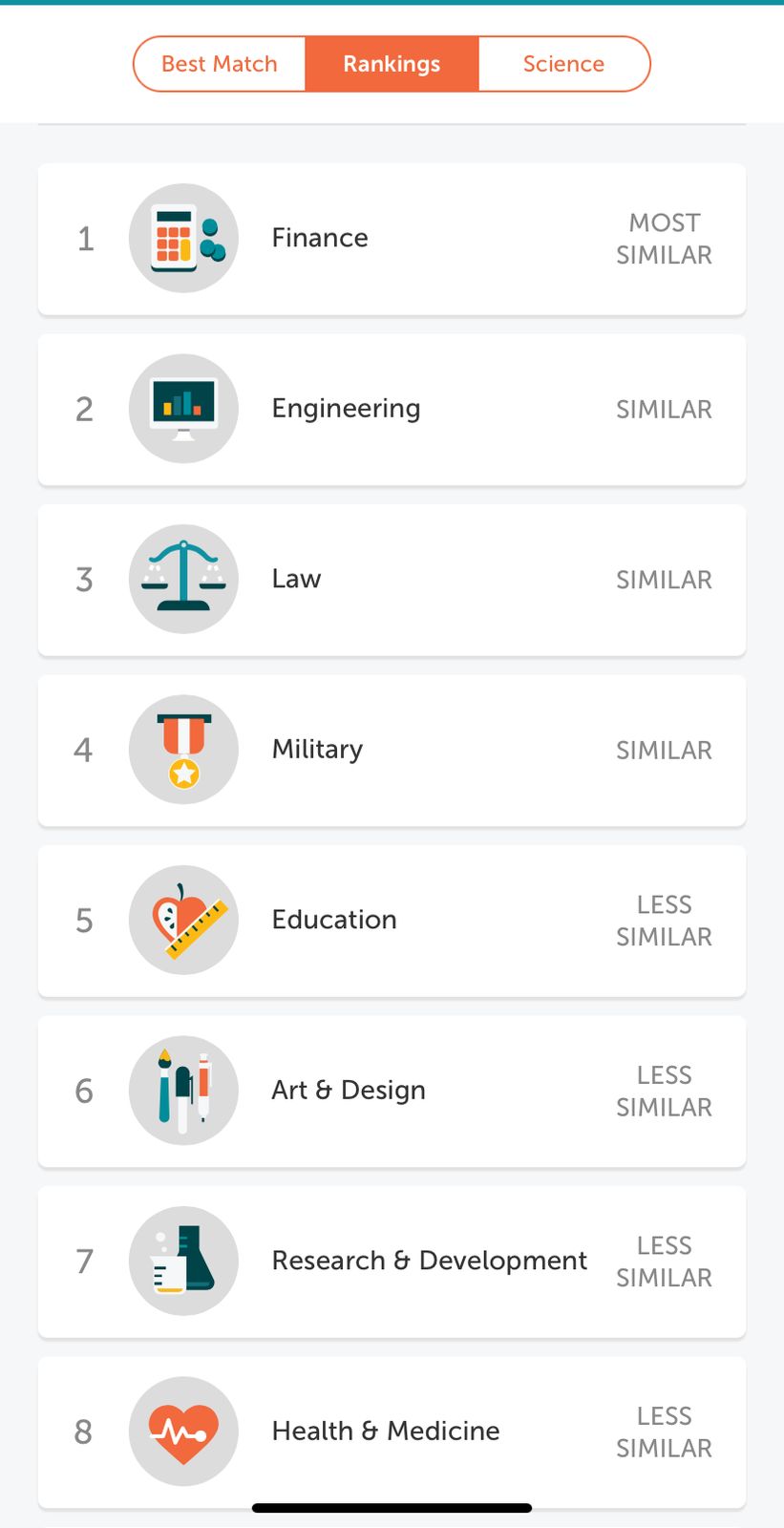Tap the Health & Medicine heart icon
This screenshot has width=784, height=1528.
coord(183,1432)
